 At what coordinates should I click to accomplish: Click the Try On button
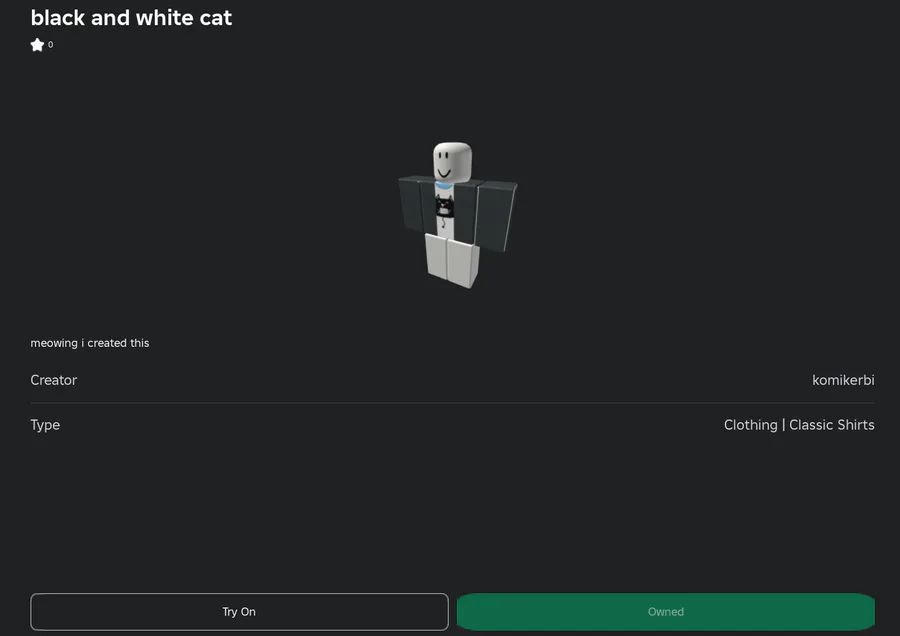(239, 612)
